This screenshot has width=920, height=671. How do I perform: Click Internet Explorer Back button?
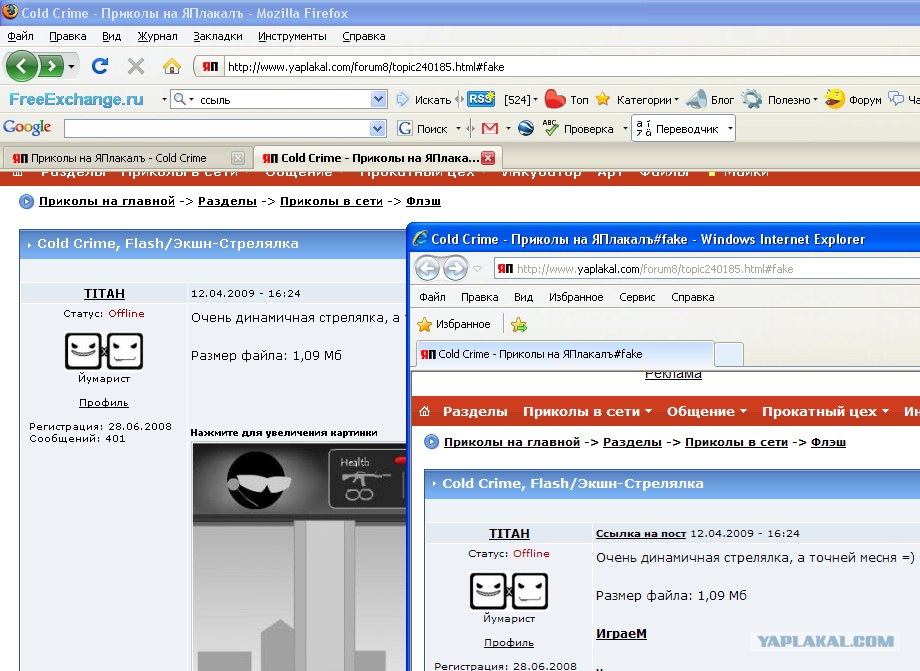coord(427,269)
